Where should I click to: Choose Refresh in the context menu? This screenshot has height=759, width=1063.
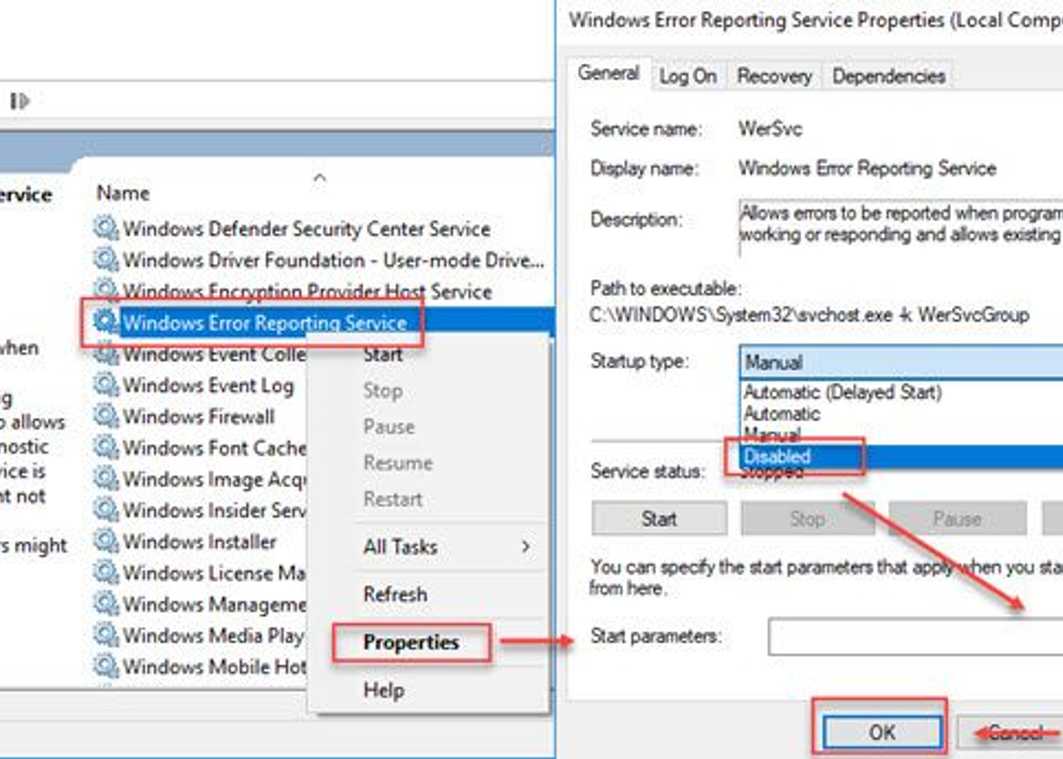point(395,594)
